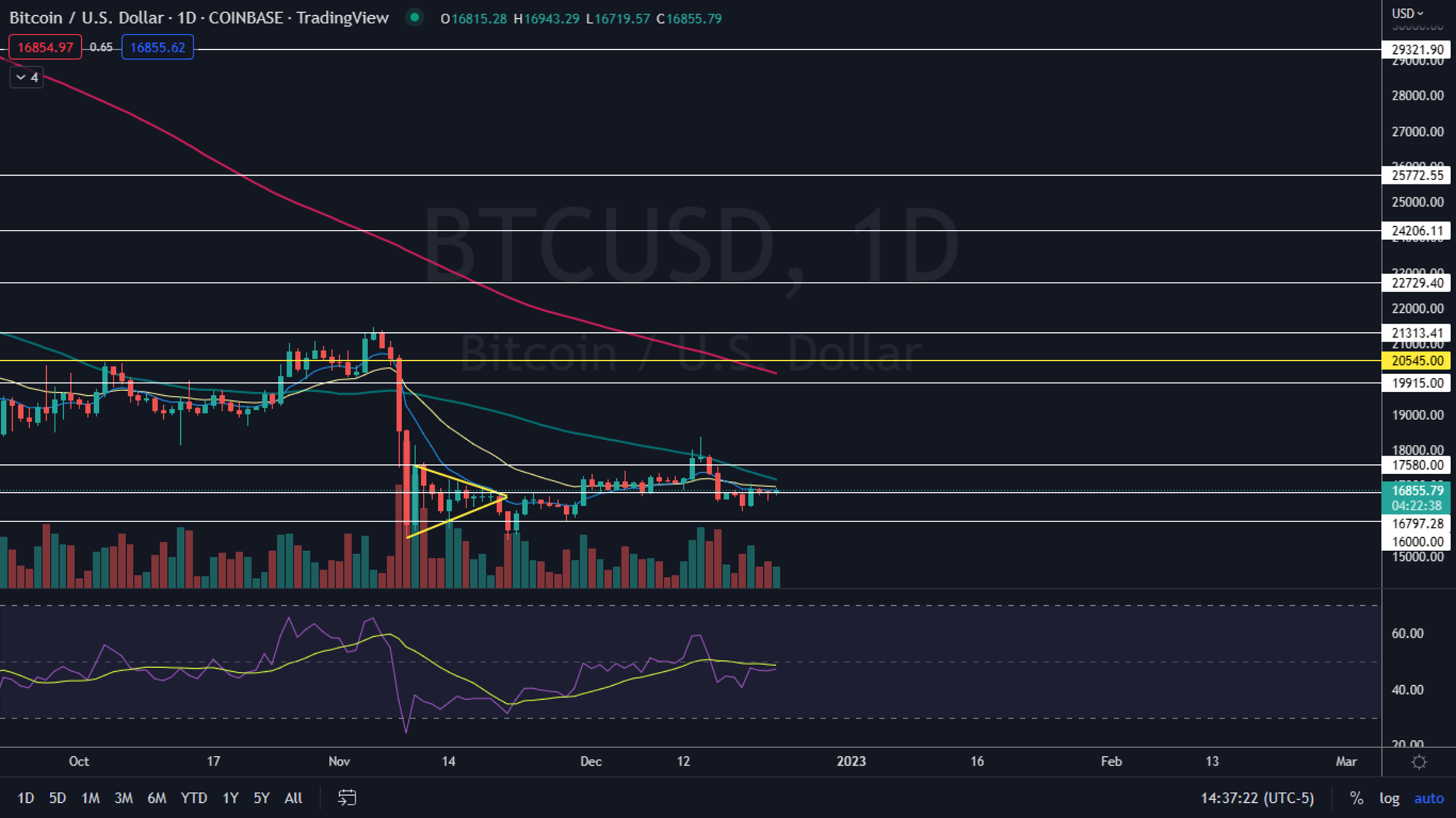Image resolution: width=1456 pixels, height=818 pixels.
Task: Open chart settings gear icon
Action: coord(1419,762)
